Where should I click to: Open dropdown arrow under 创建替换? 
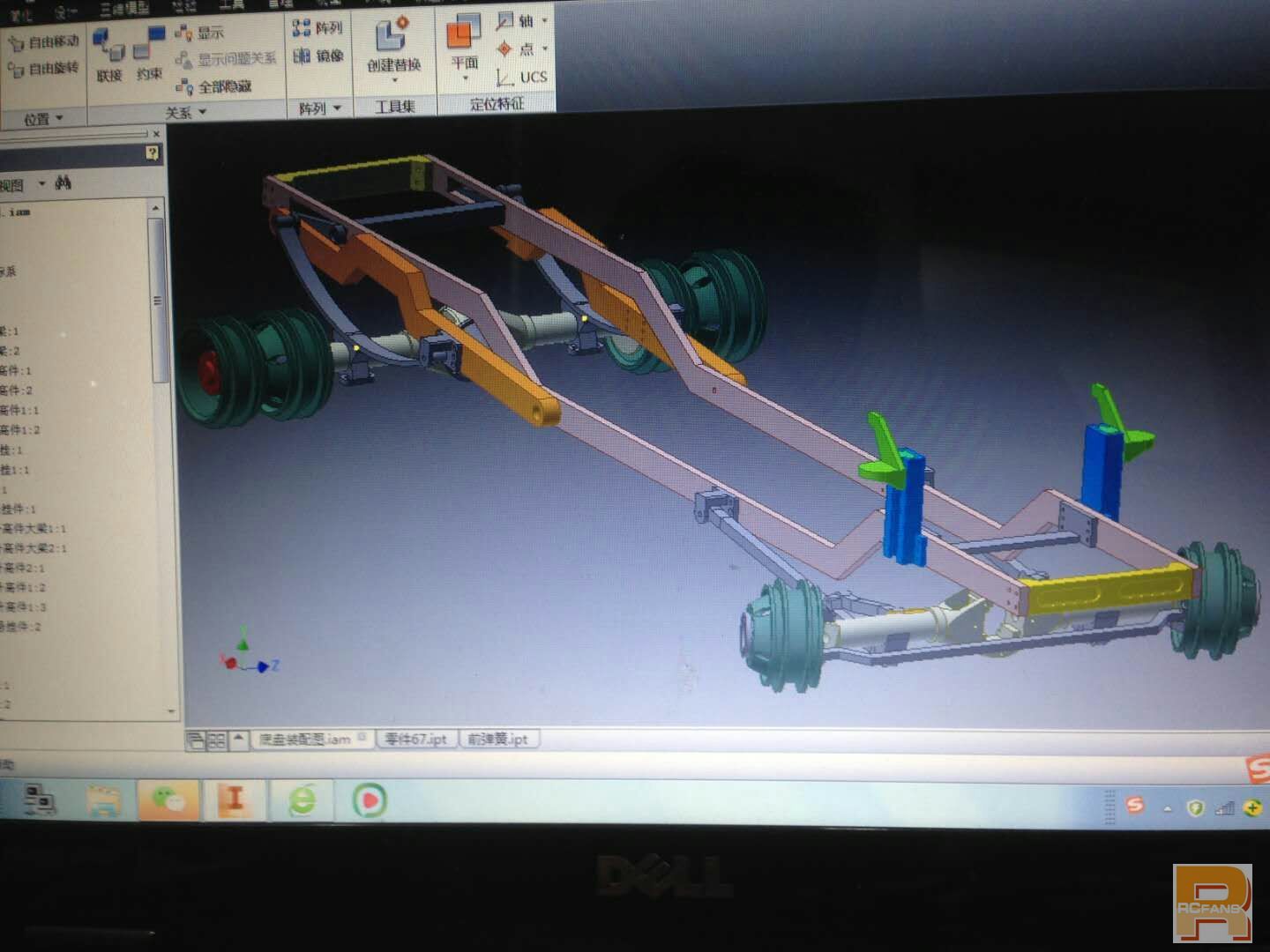click(394, 80)
